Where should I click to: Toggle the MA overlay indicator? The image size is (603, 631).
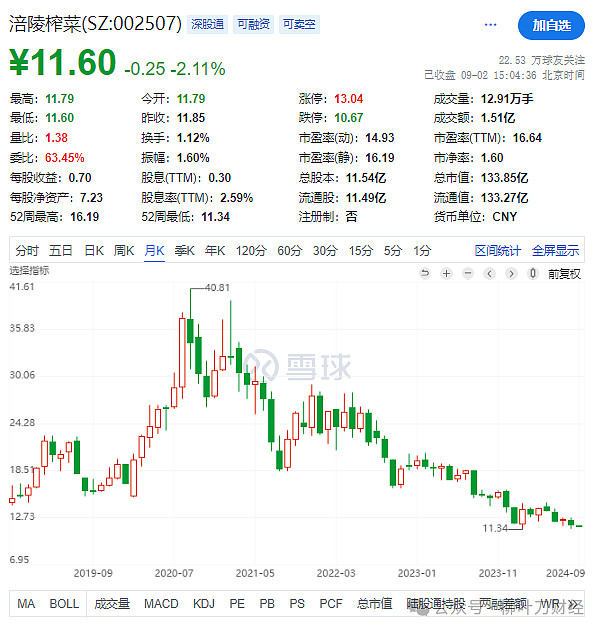pos(26,604)
